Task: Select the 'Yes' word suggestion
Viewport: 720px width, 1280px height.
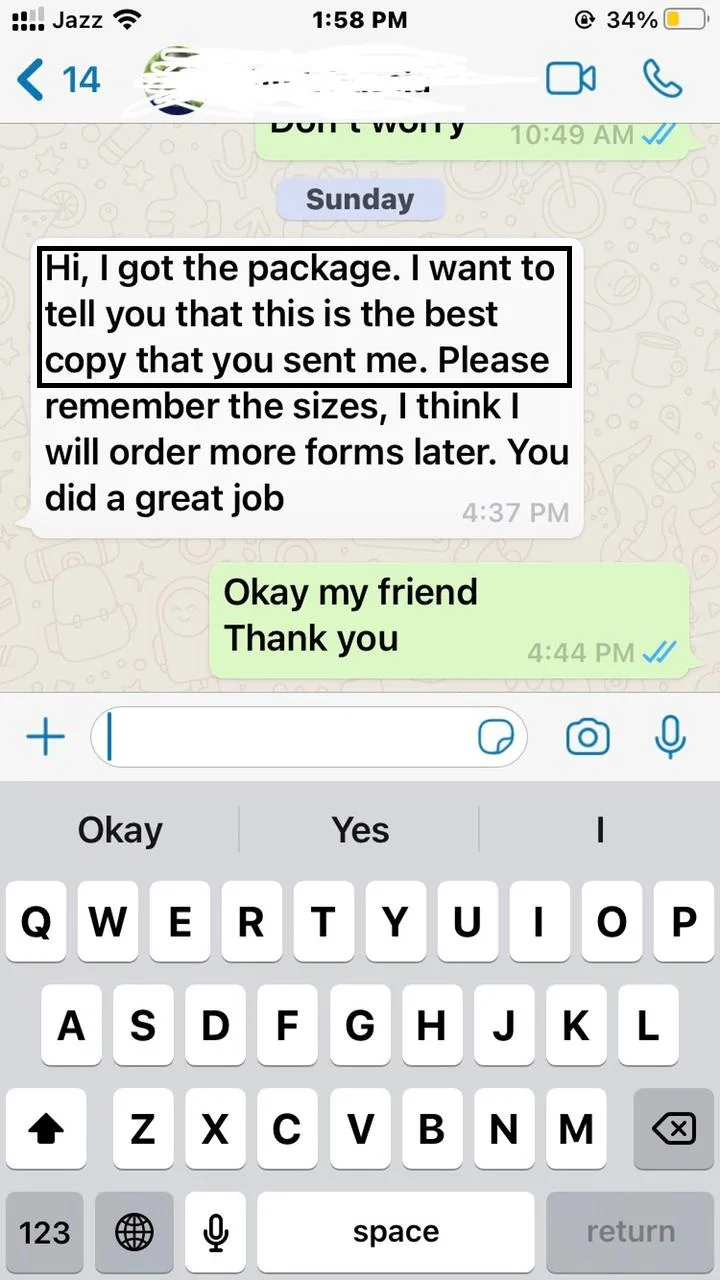Action: [x=360, y=830]
